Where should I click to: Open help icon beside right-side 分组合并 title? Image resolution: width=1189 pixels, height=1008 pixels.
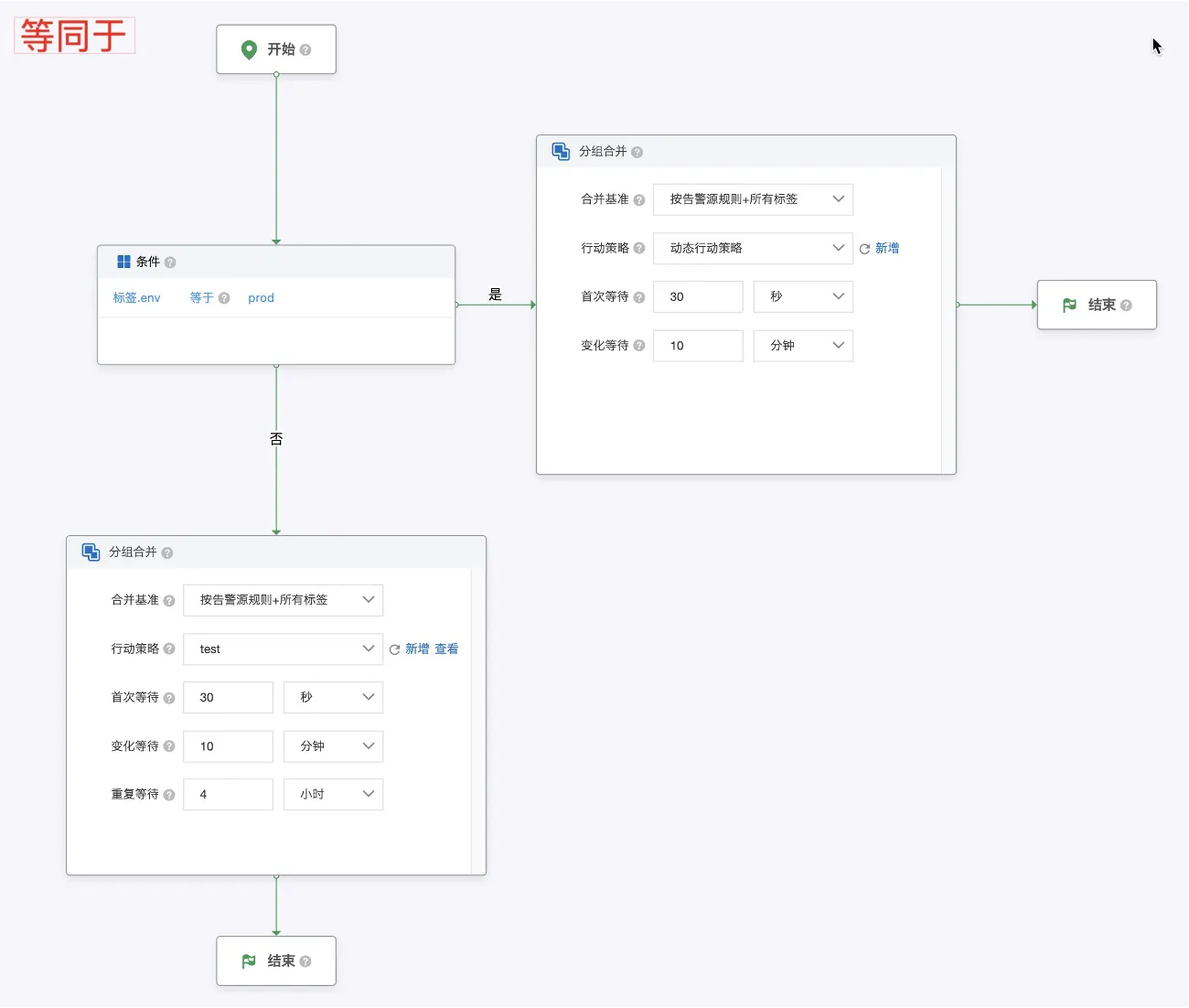(637, 152)
